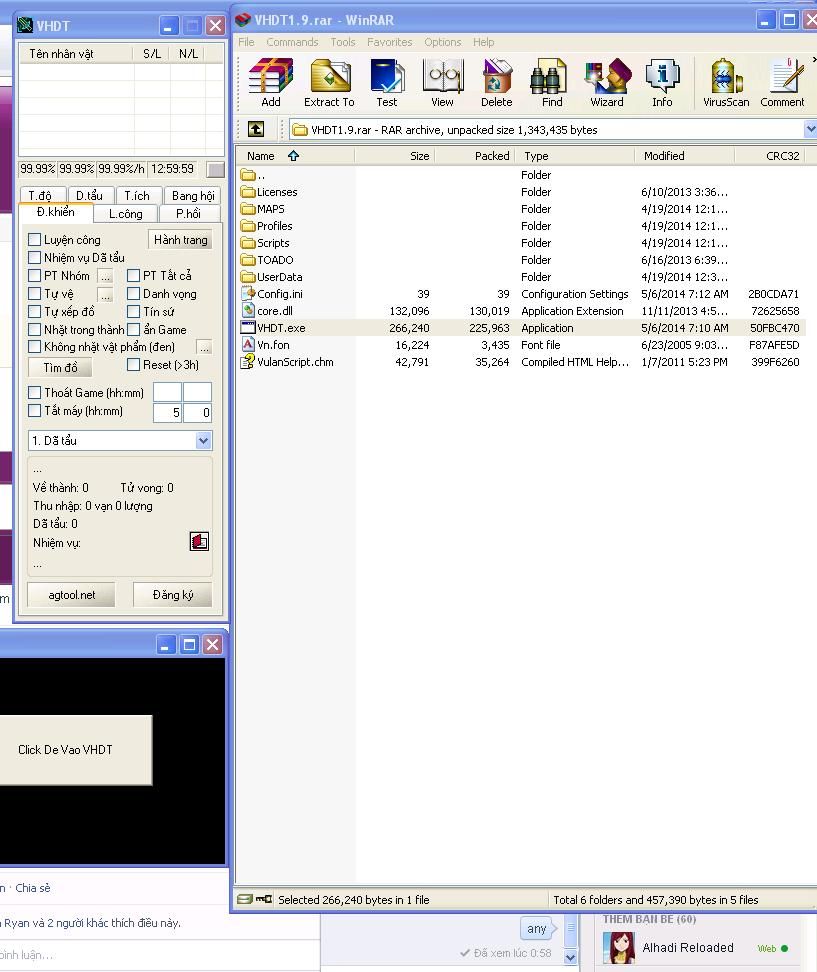This screenshot has width=817, height=972.
Task: Sort by the Size column header
Action: point(394,156)
